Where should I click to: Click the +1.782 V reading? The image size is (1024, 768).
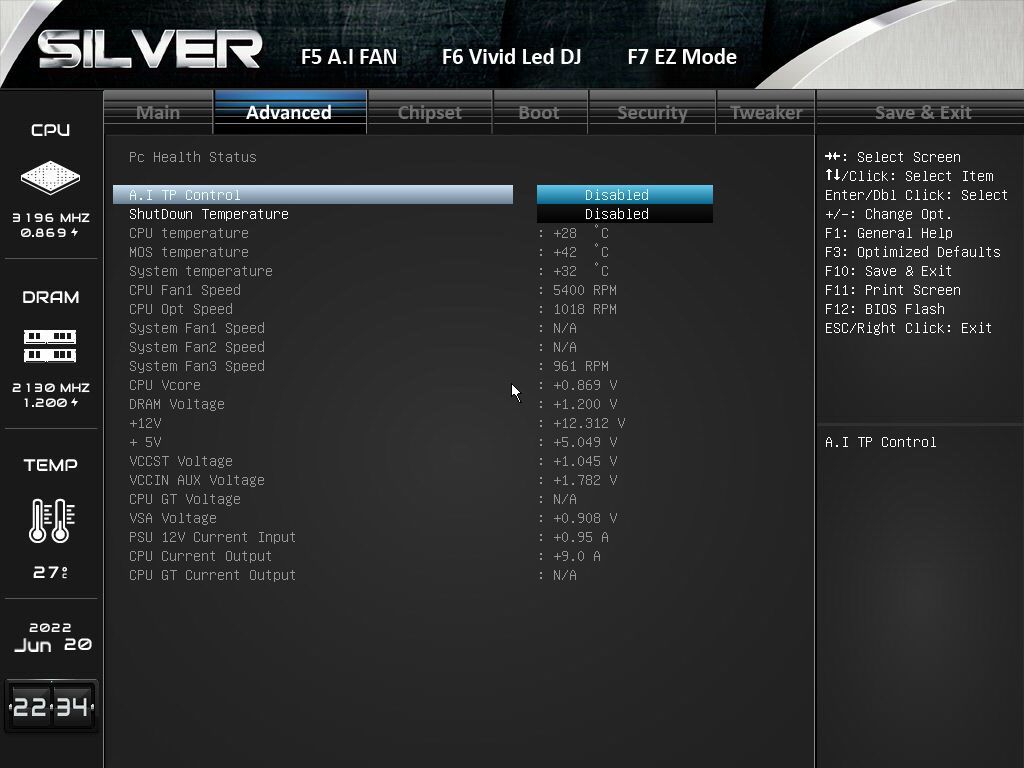[585, 480]
